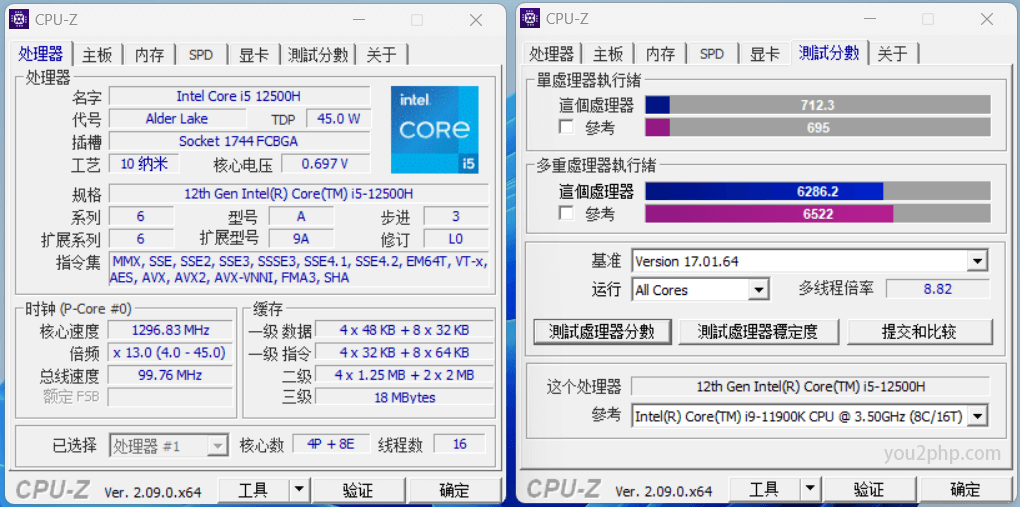The image size is (1020, 507).
Task: Click the CPU-Z app icon in left window title bar
Action: pyautogui.click(x=19, y=19)
